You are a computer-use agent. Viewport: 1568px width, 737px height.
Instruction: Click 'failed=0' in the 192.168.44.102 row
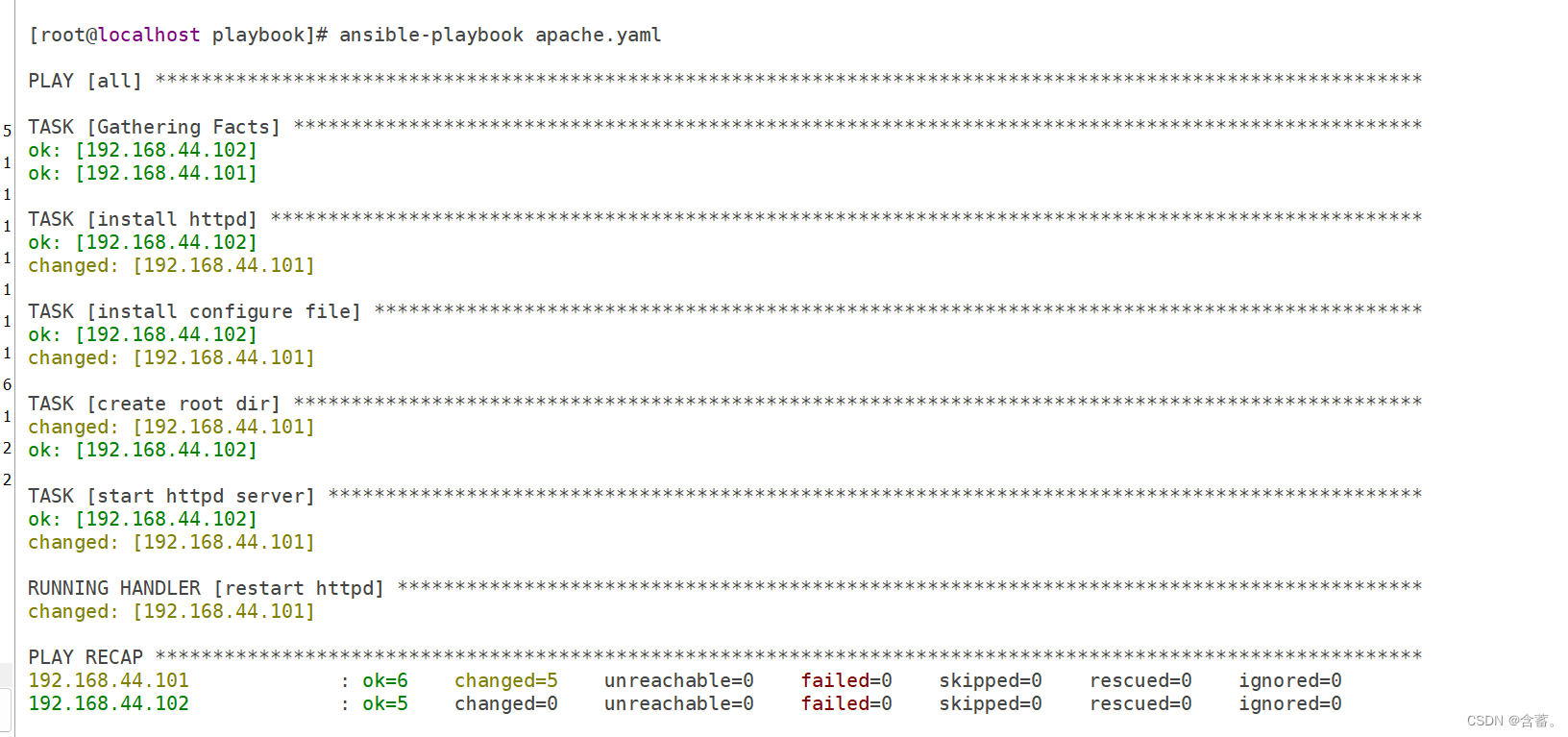[846, 703]
